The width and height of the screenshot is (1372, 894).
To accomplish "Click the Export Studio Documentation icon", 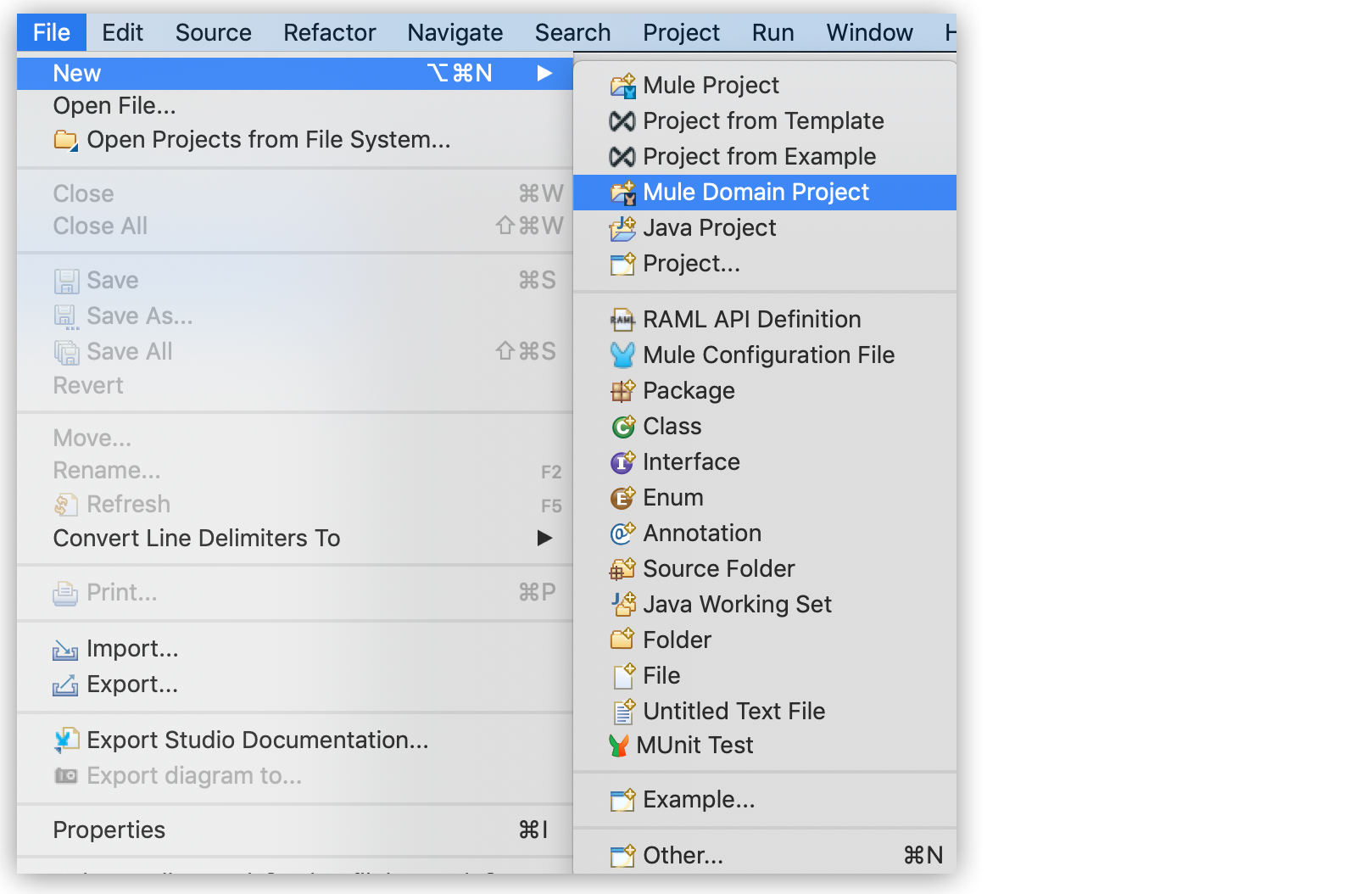I will [65, 740].
